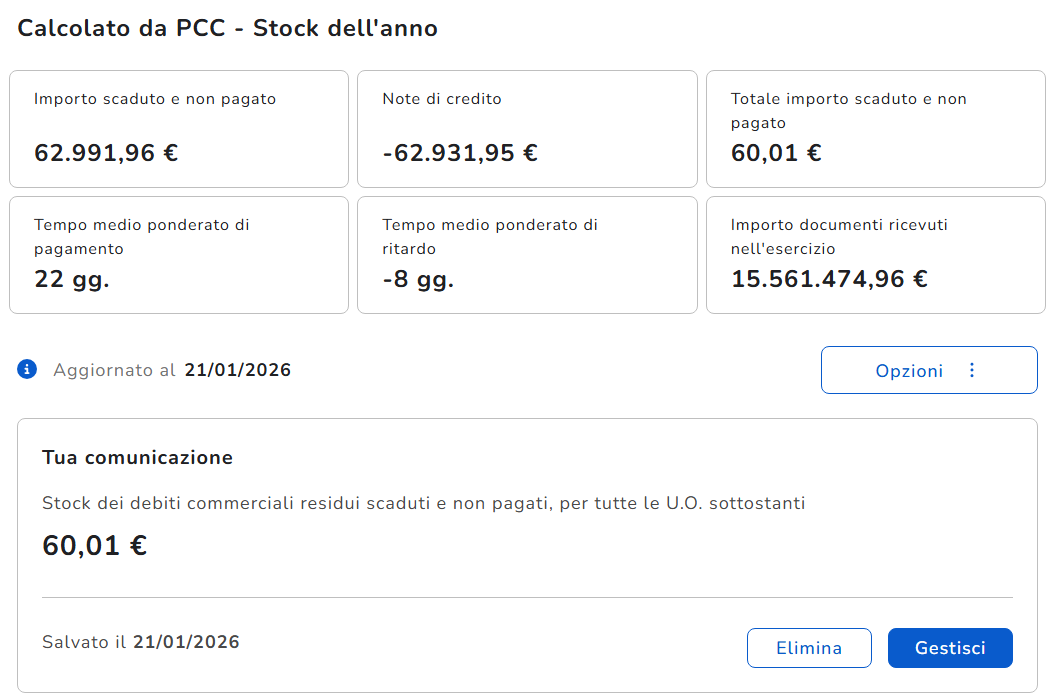Image resolution: width=1053 pixels, height=695 pixels.
Task: Select the Tua comunicazione heading
Action: tap(137, 458)
